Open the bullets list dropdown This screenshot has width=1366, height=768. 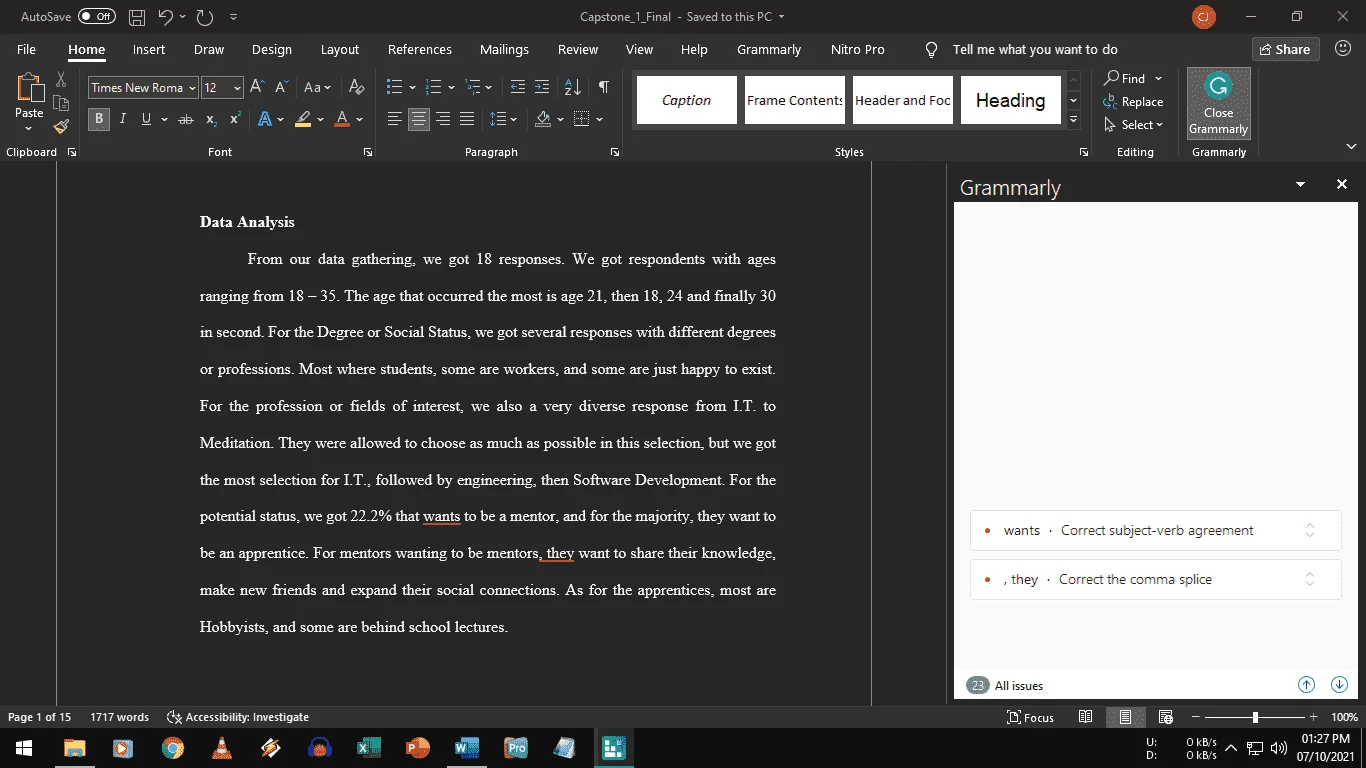coord(412,88)
